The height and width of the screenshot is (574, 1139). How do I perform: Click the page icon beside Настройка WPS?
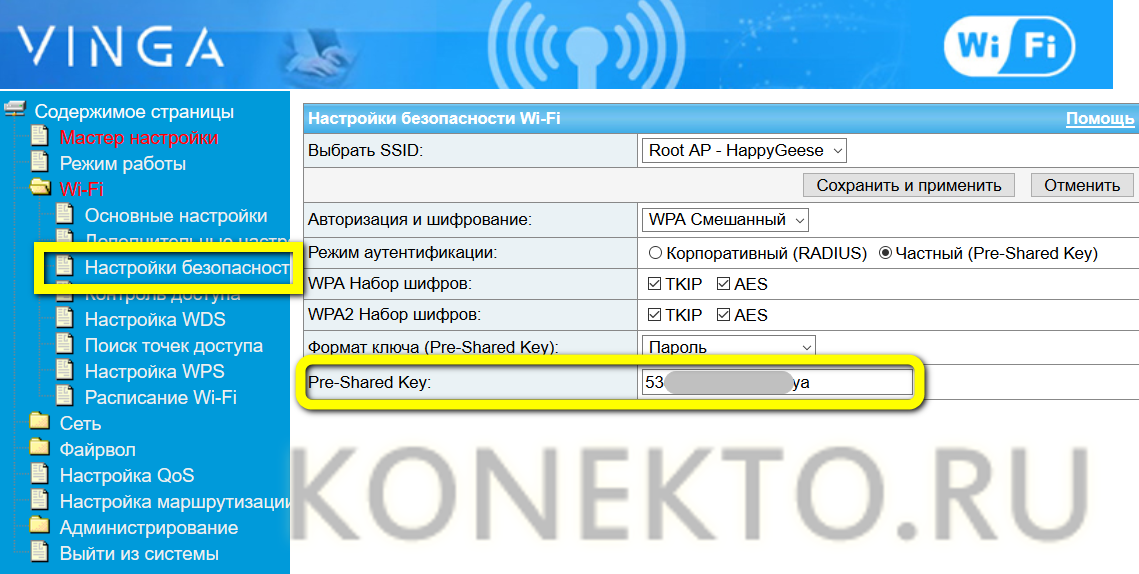[x=65, y=371]
